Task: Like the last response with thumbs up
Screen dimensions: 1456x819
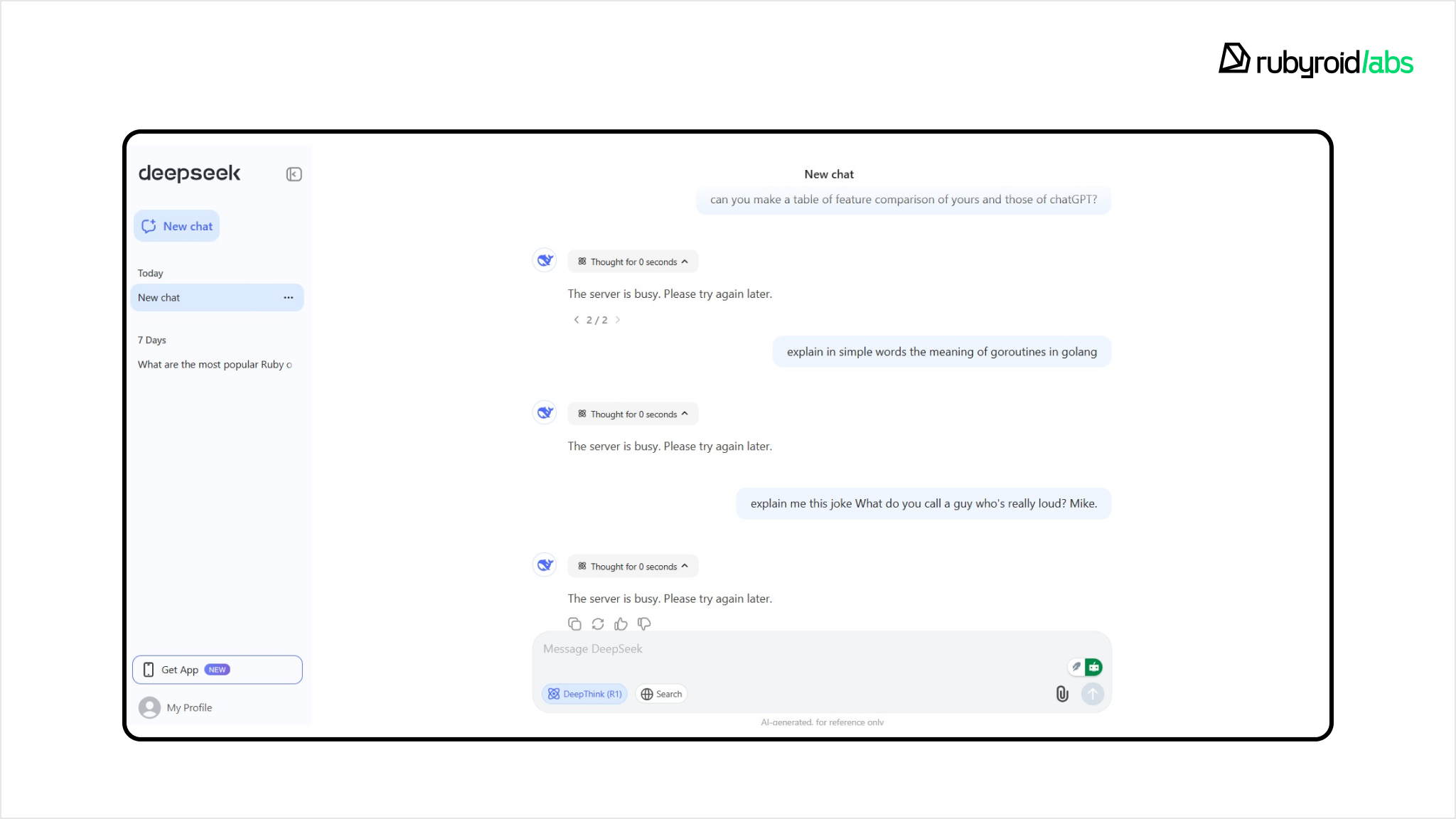Action: [x=621, y=623]
